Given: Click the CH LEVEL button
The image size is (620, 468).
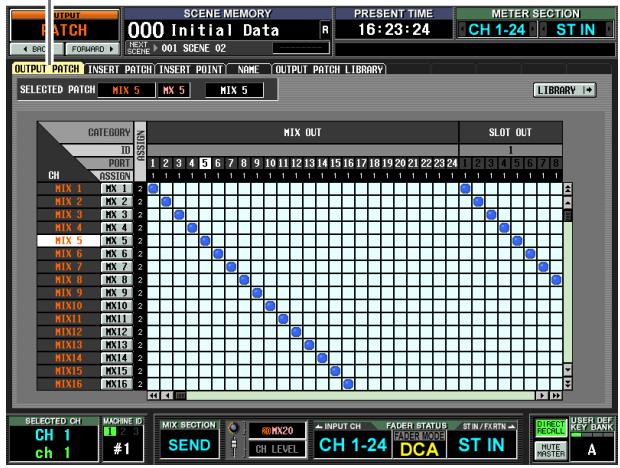Looking at the screenshot, I should (x=277, y=449).
